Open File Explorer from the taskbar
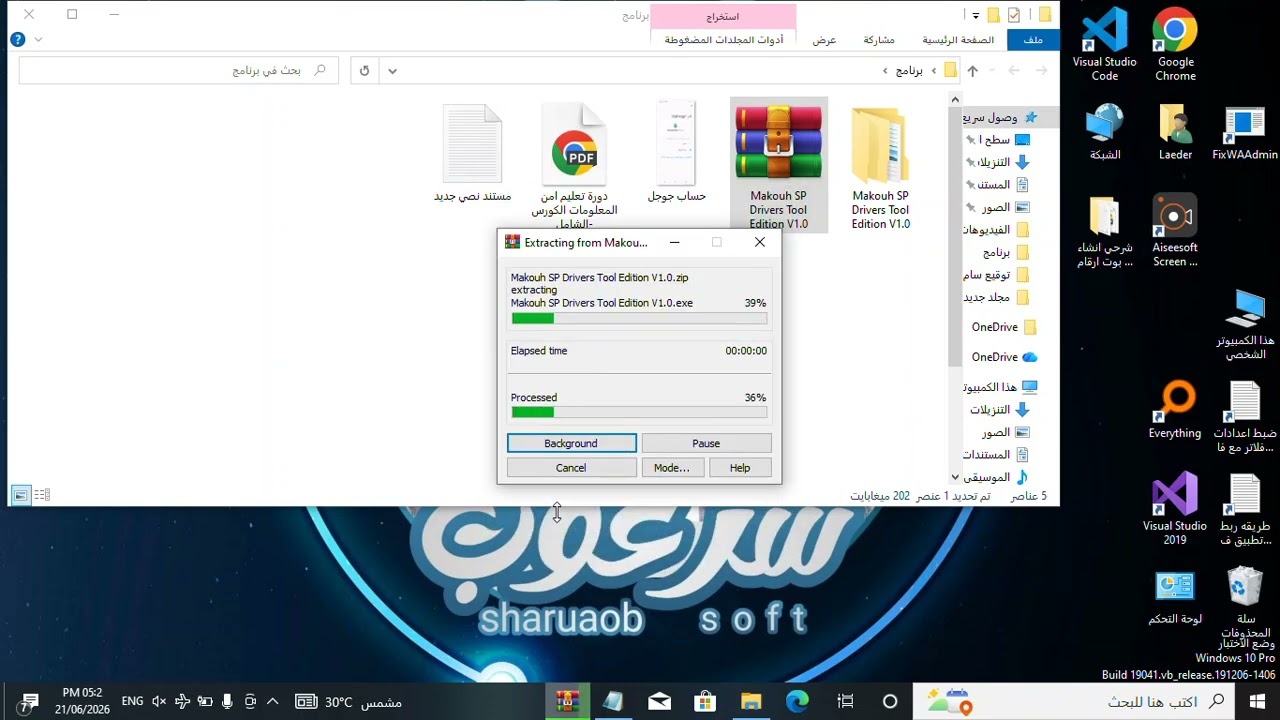The width and height of the screenshot is (1280, 720). click(x=751, y=701)
